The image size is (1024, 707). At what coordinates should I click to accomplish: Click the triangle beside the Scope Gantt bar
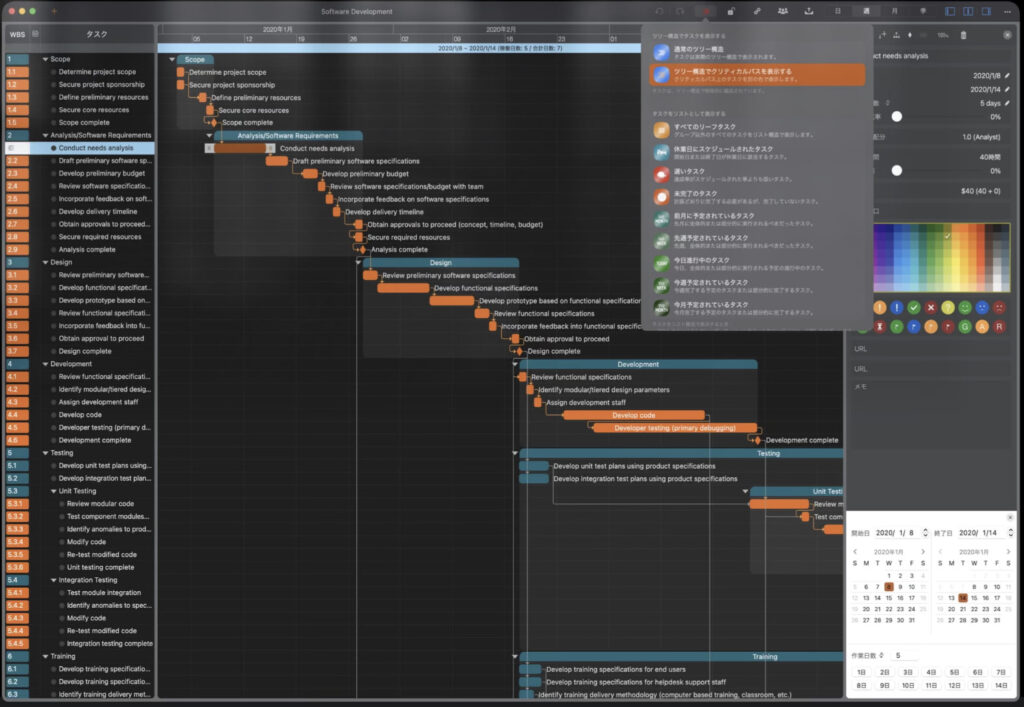pyautogui.click(x=172, y=59)
